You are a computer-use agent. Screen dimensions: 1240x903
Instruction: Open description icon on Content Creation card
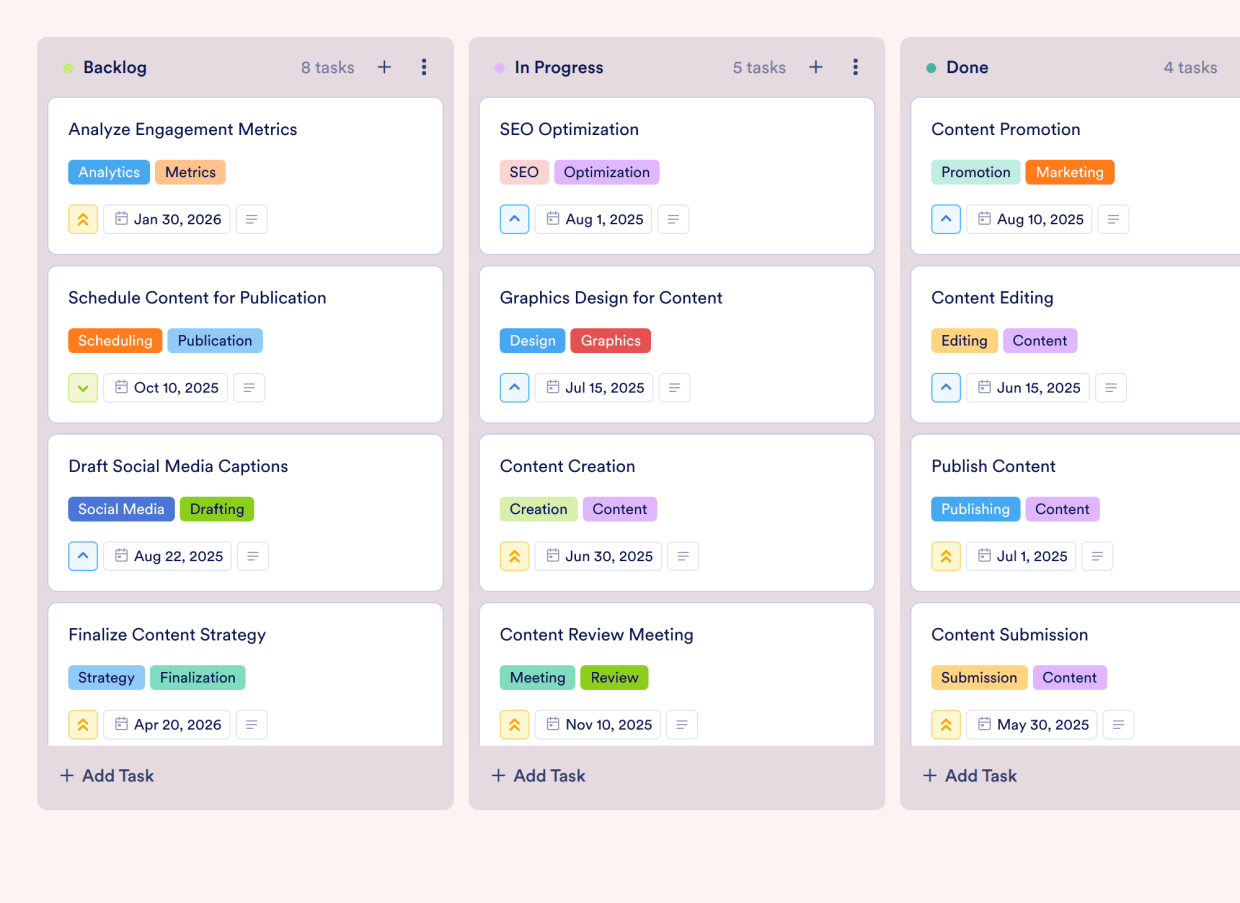pos(683,556)
